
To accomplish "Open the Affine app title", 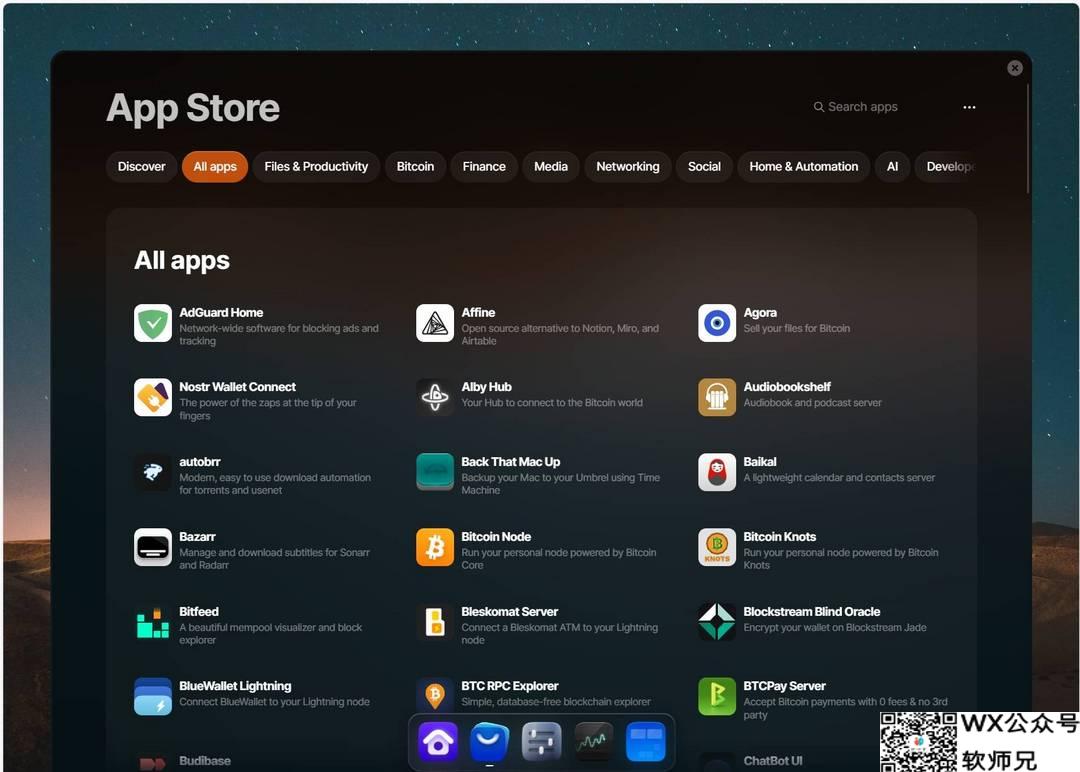I will click(478, 313).
